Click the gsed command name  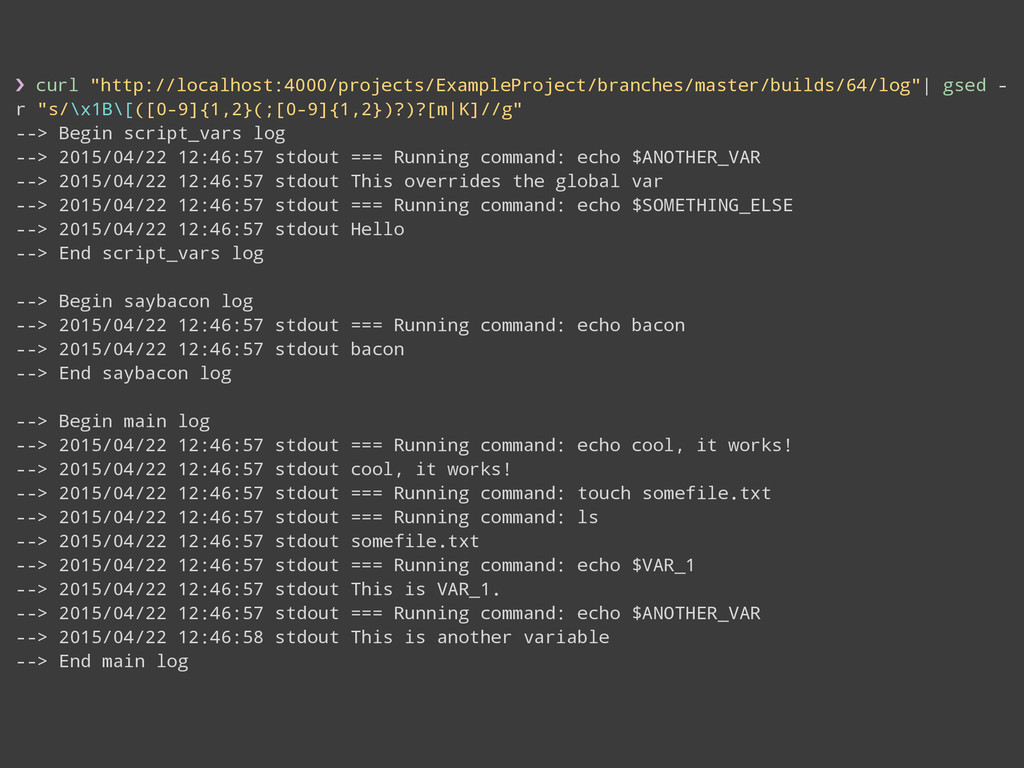coord(964,85)
